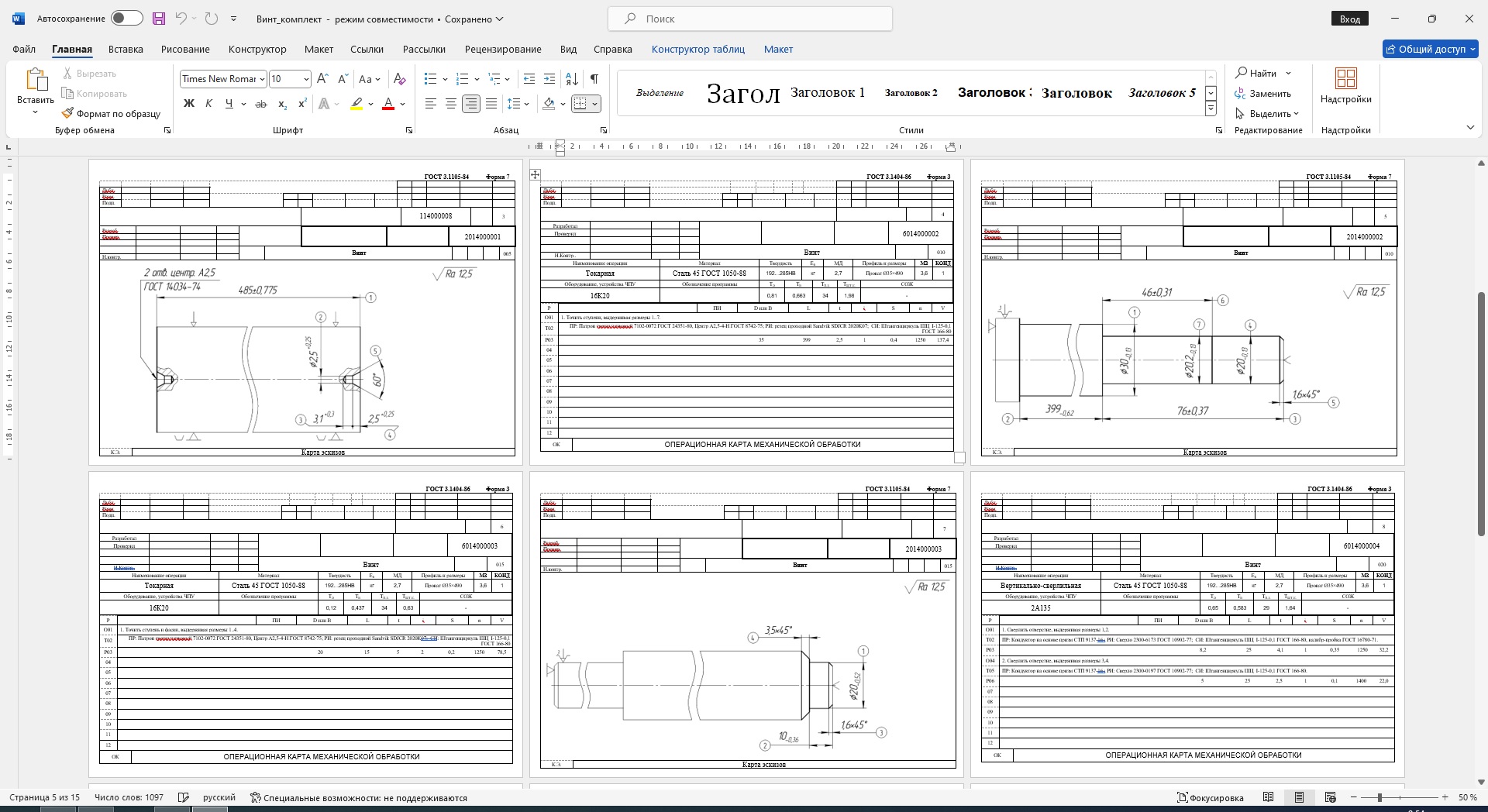Apply strikethrough formatting icon
Viewport: 1488px width, 812px height.
pyautogui.click(x=261, y=104)
